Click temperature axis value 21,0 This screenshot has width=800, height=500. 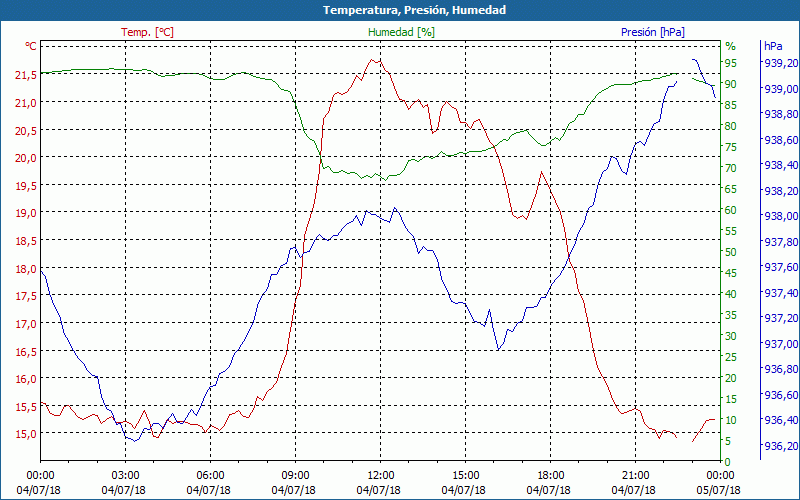click(26, 103)
